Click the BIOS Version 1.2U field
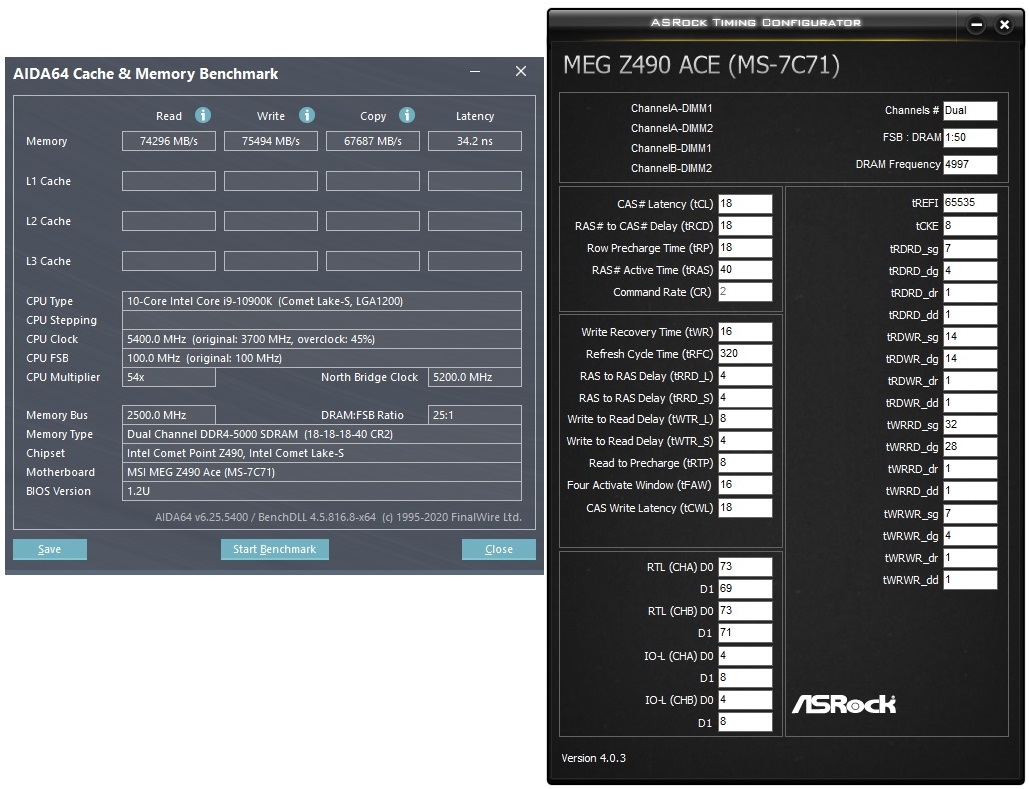This screenshot has width=1029, height=789. click(322, 492)
